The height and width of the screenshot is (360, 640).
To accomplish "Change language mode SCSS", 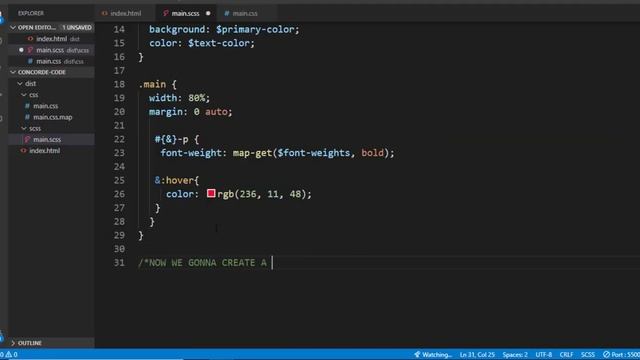I will point(588,354).
